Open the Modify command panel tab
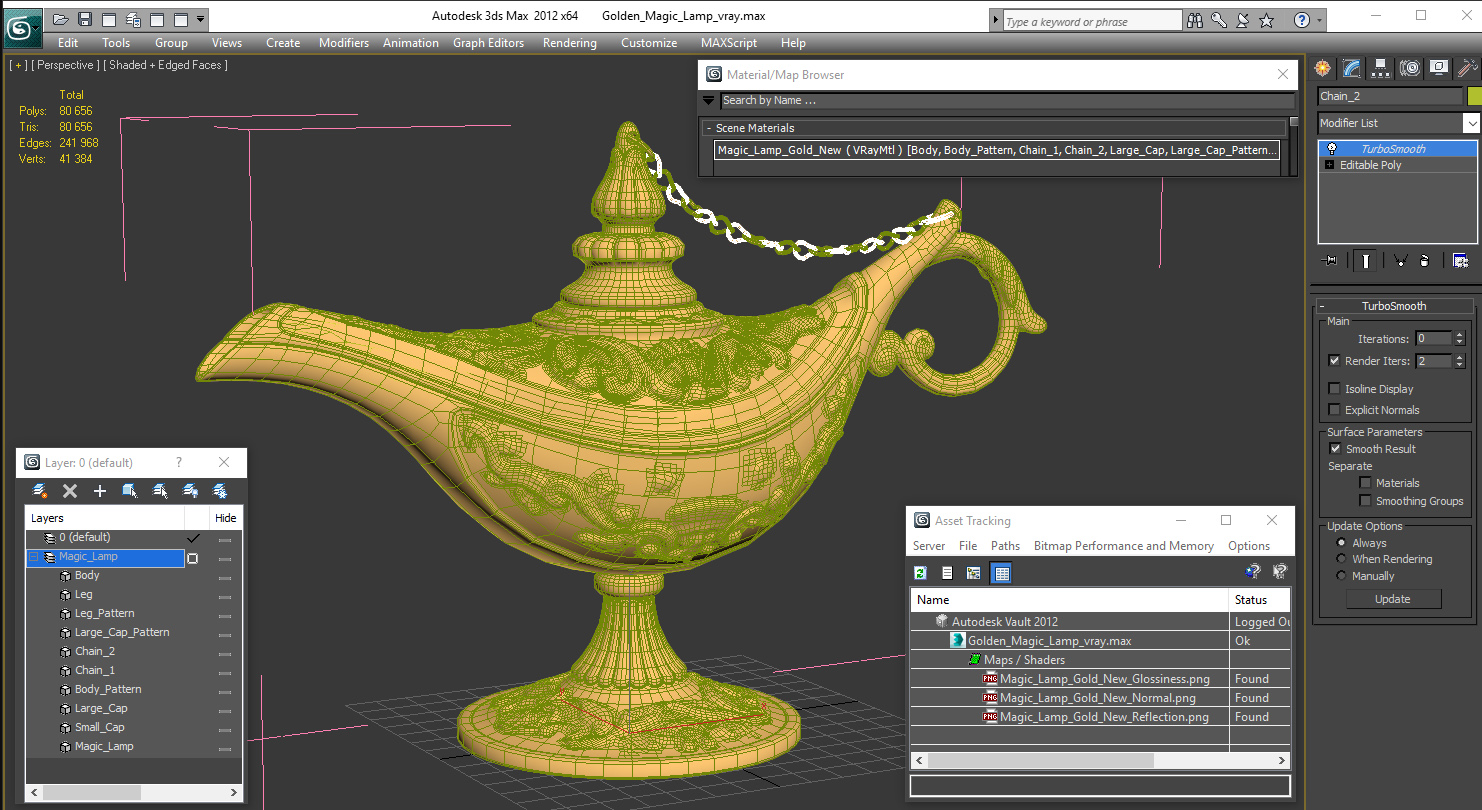The width and height of the screenshot is (1482, 810). pos(1352,68)
